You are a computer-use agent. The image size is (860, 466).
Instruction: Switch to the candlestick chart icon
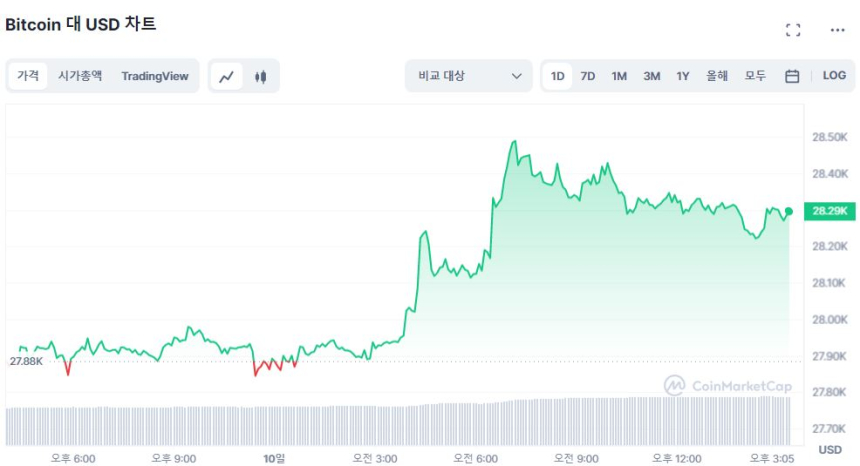click(x=261, y=76)
